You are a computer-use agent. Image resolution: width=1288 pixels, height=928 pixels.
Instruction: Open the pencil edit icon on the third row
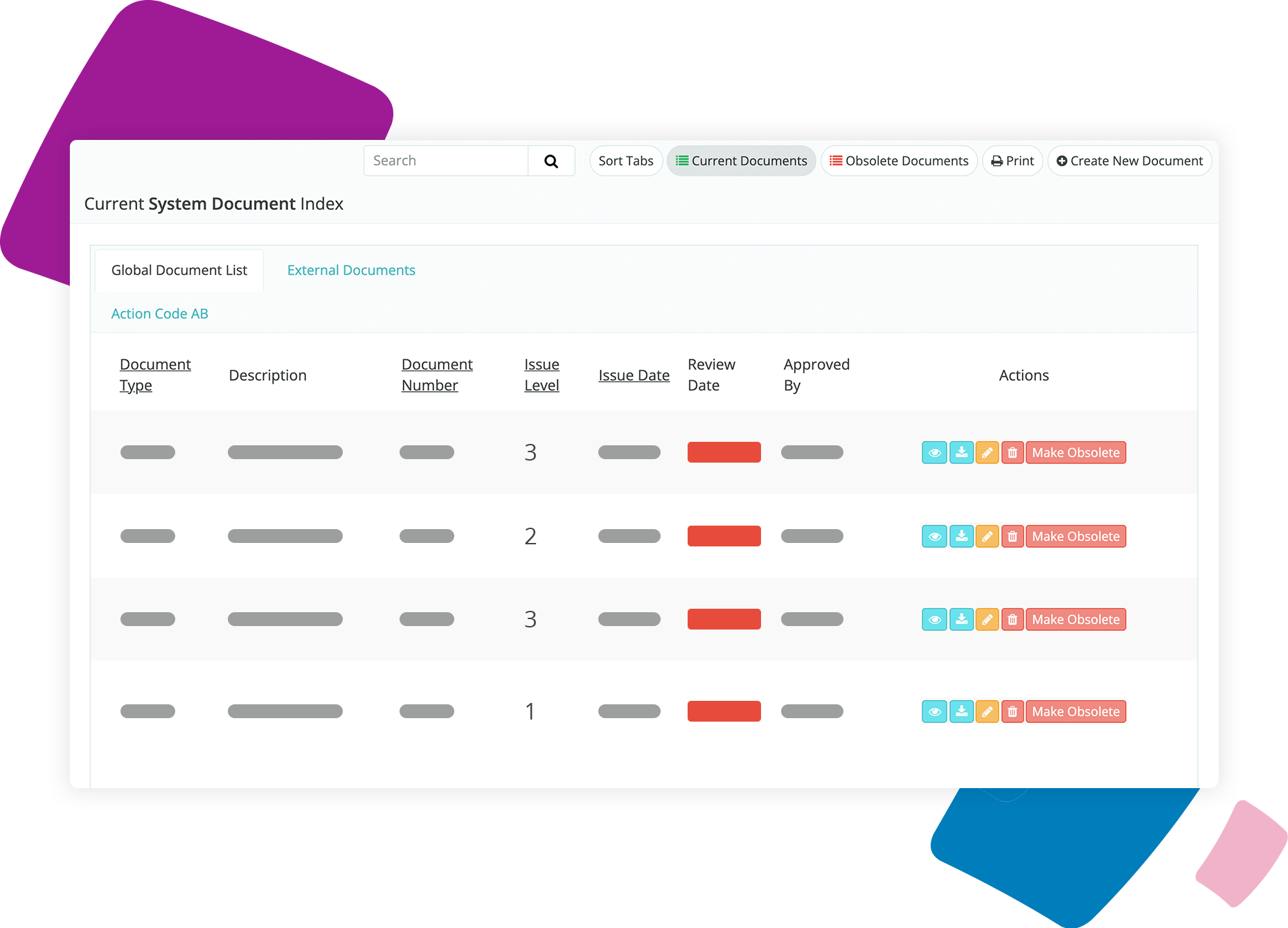pyautogui.click(x=987, y=619)
